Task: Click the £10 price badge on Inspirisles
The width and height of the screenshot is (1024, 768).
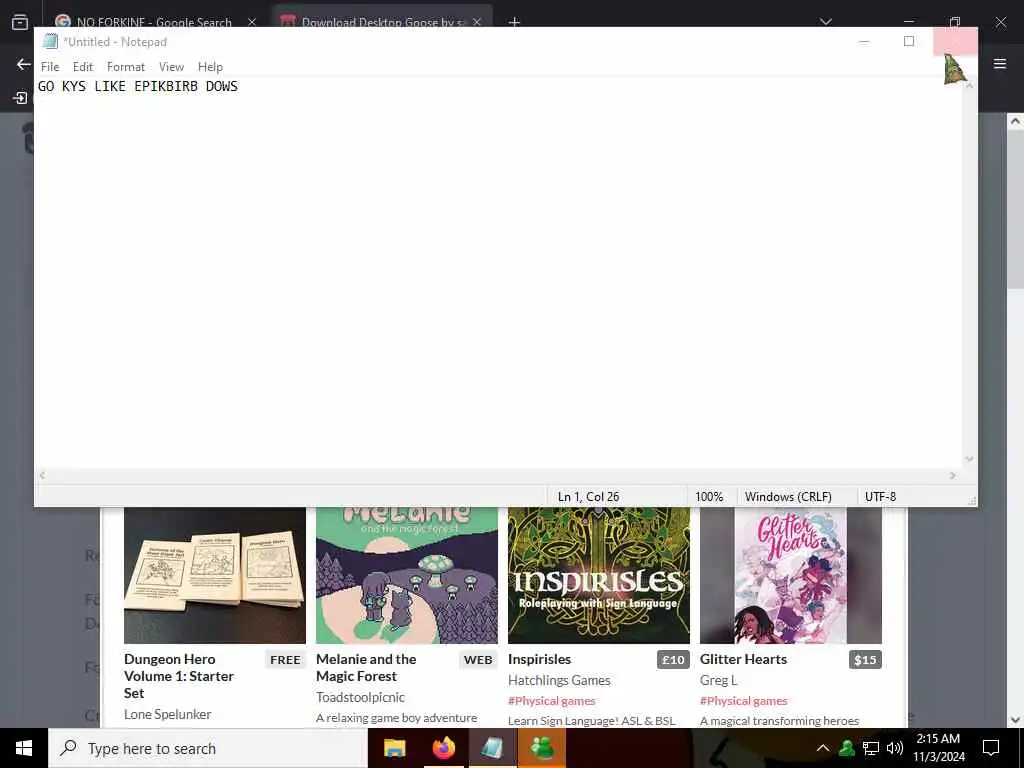Action: pyautogui.click(x=673, y=660)
